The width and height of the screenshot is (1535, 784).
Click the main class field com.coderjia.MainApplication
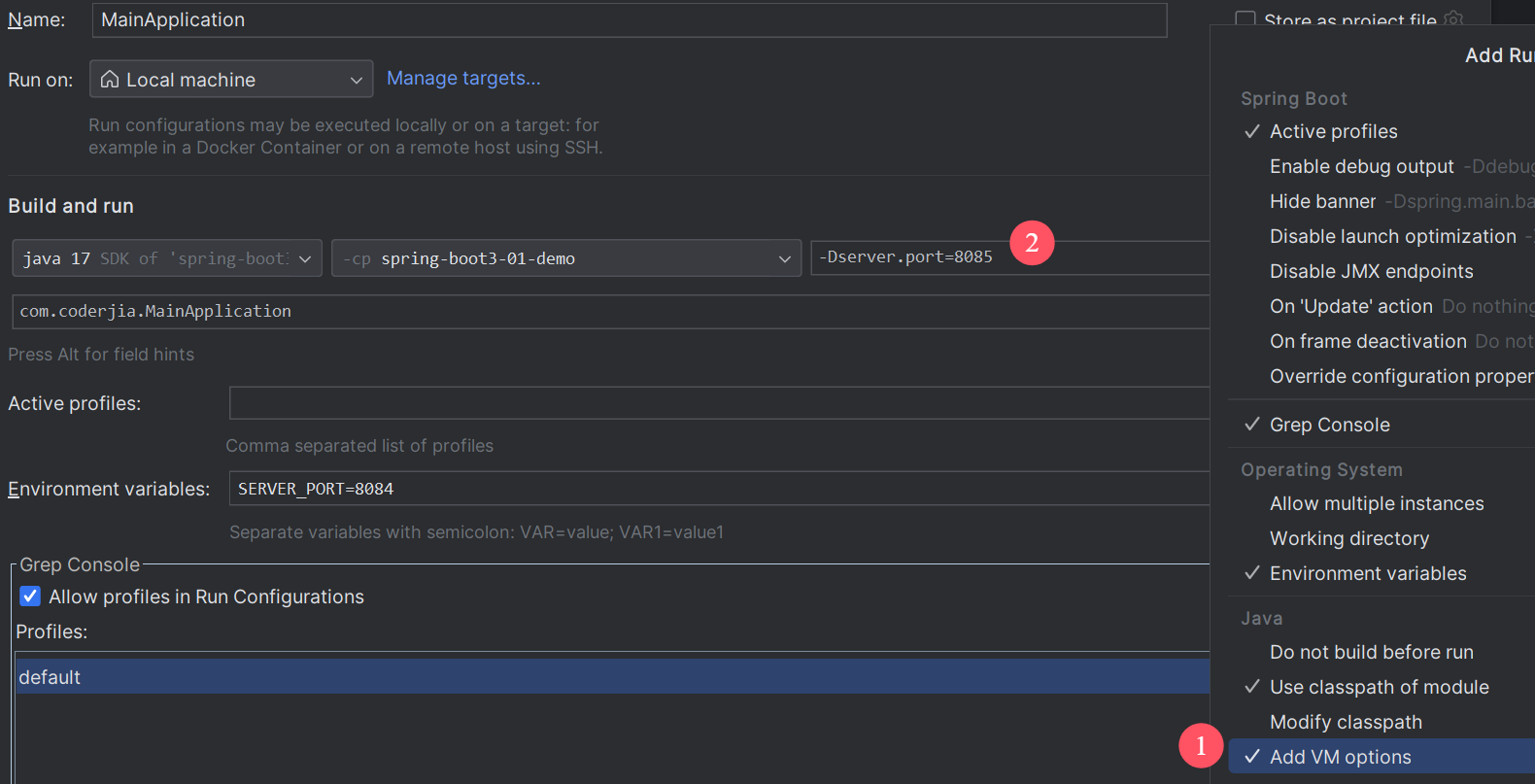[610, 312]
